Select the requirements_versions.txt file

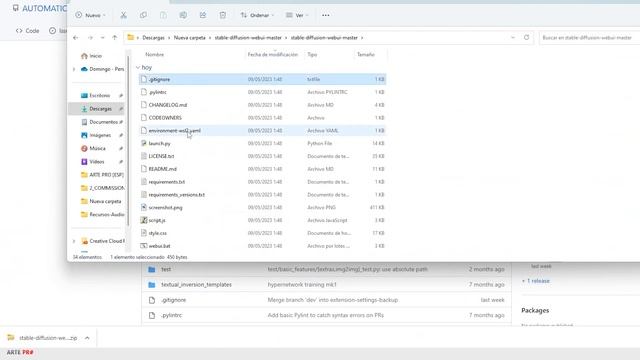pos(262,195)
